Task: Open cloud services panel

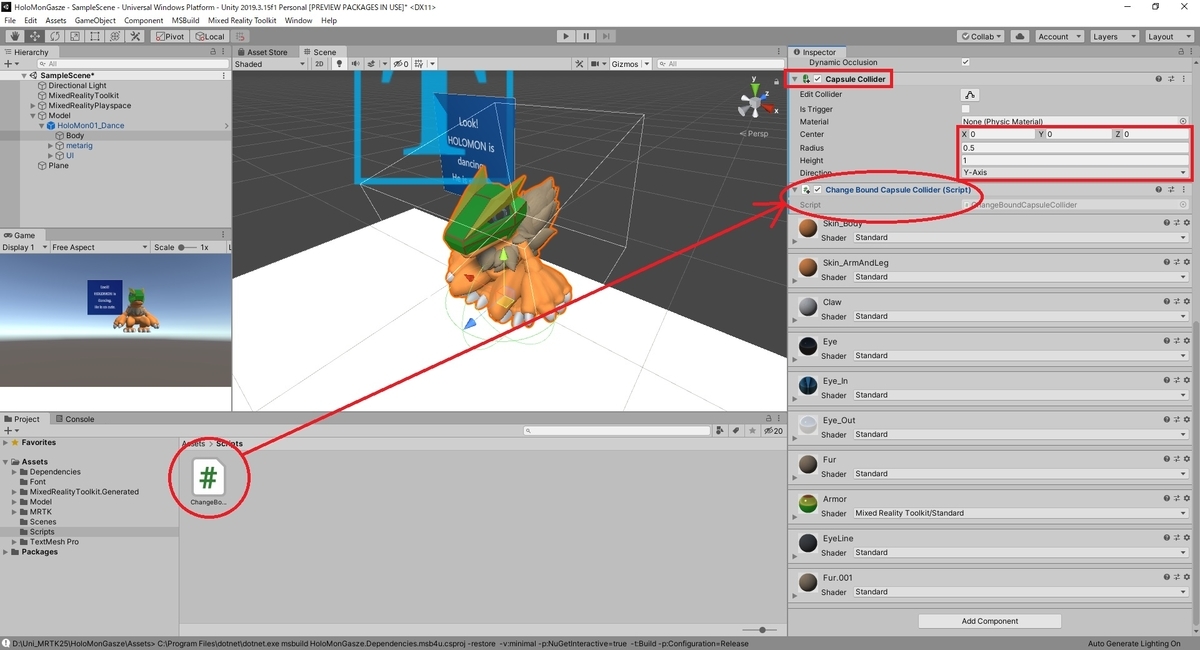Action: point(1019,36)
